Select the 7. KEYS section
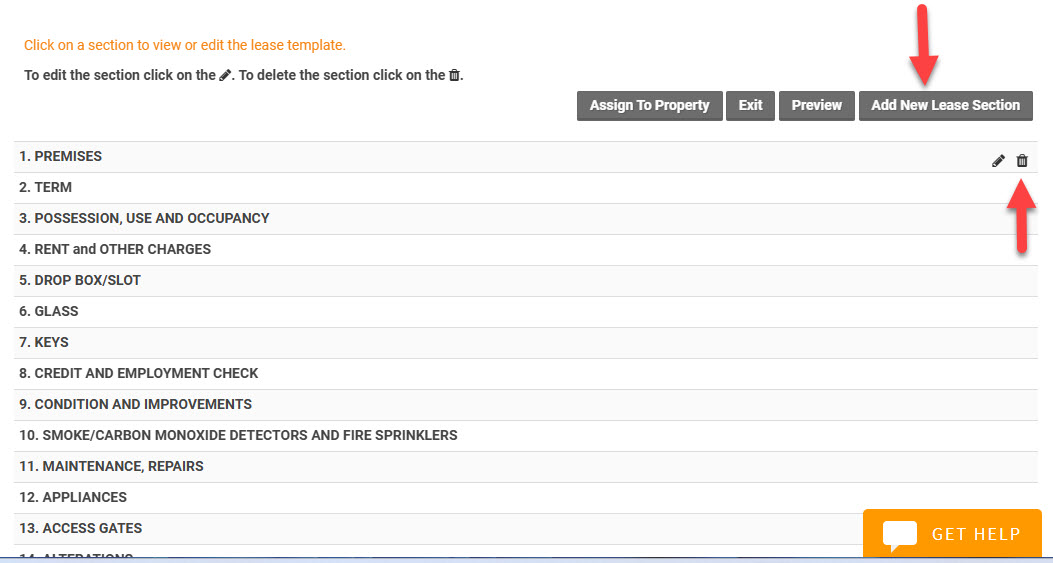Screen dimensions: 1053x563 (x=44, y=343)
